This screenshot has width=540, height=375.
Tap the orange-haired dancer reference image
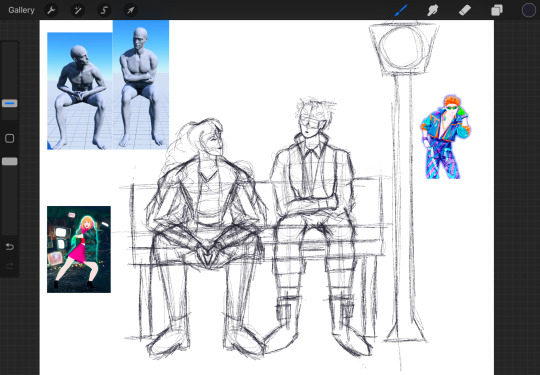point(445,137)
